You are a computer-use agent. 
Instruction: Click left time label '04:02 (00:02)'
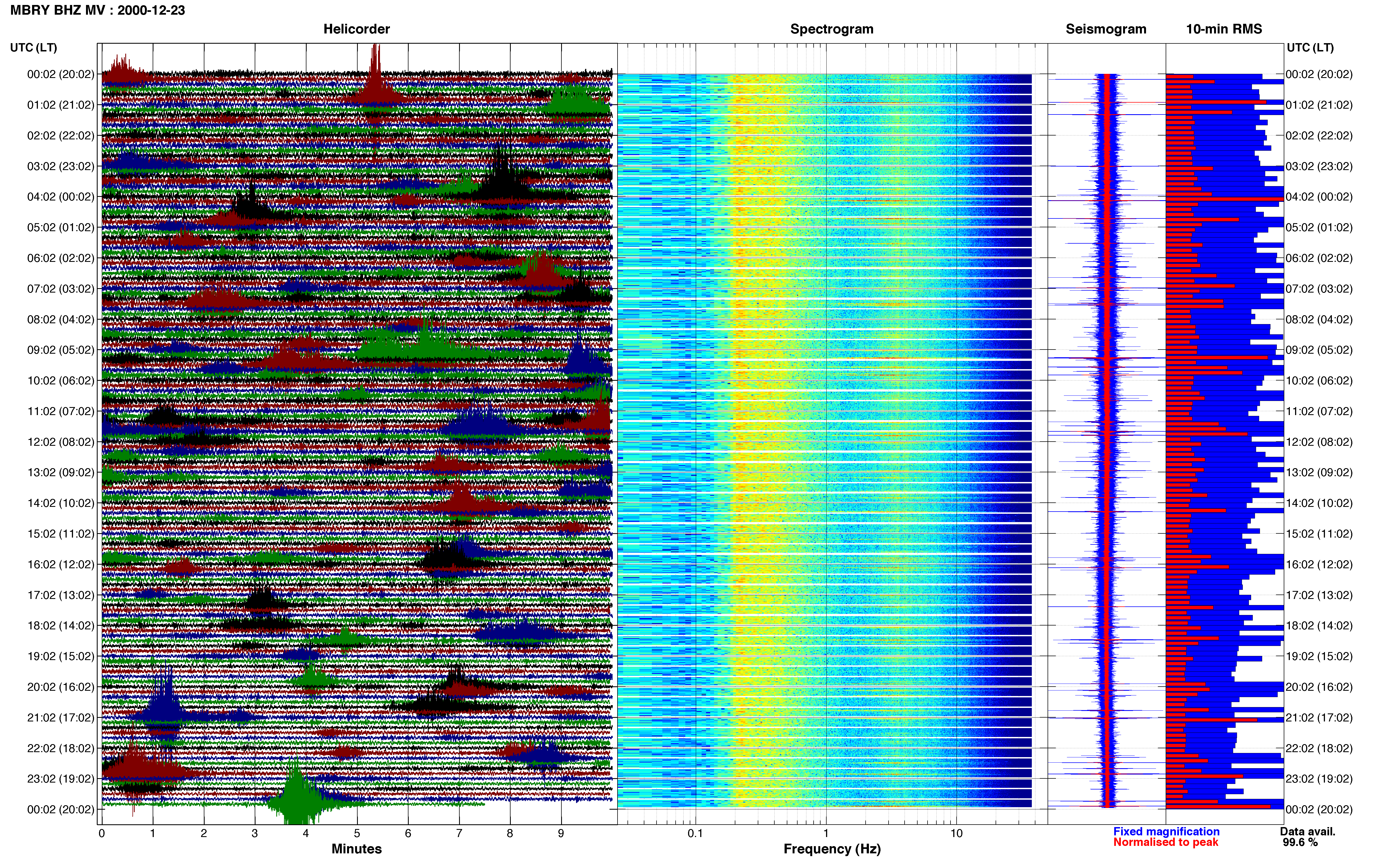point(61,196)
